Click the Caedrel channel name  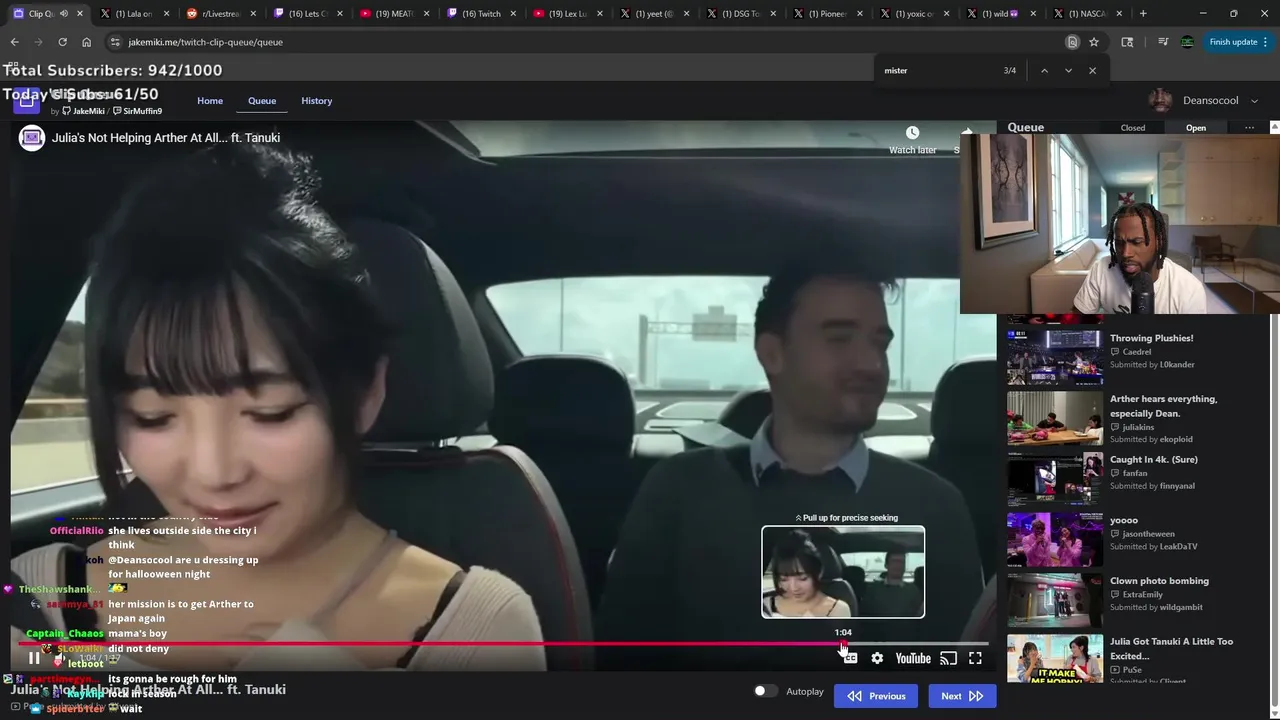[1137, 352]
